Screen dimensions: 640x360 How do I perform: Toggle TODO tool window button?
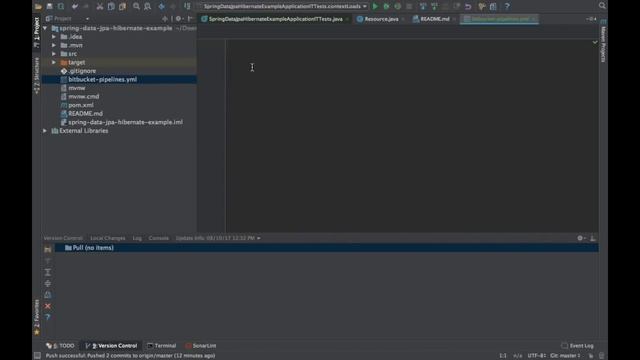[60, 346]
